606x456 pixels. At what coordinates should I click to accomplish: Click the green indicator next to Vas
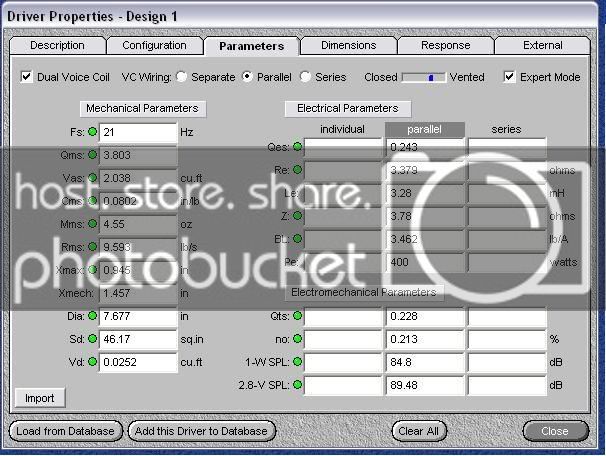tap(92, 178)
